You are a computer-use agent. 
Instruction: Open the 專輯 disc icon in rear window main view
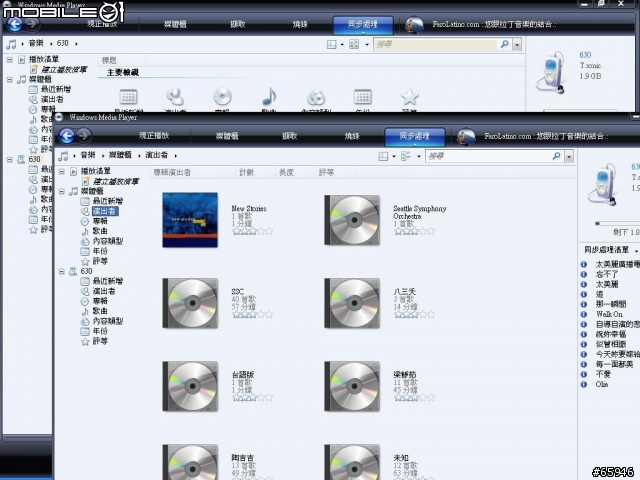click(222, 97)
